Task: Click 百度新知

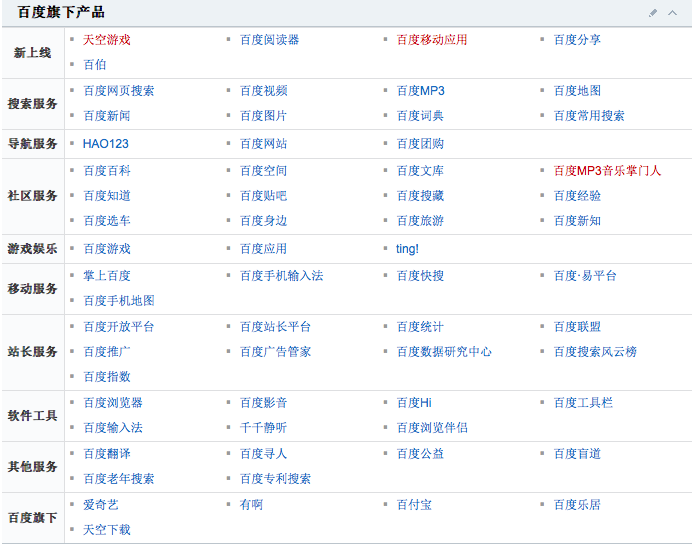Action: pos(577,221)
